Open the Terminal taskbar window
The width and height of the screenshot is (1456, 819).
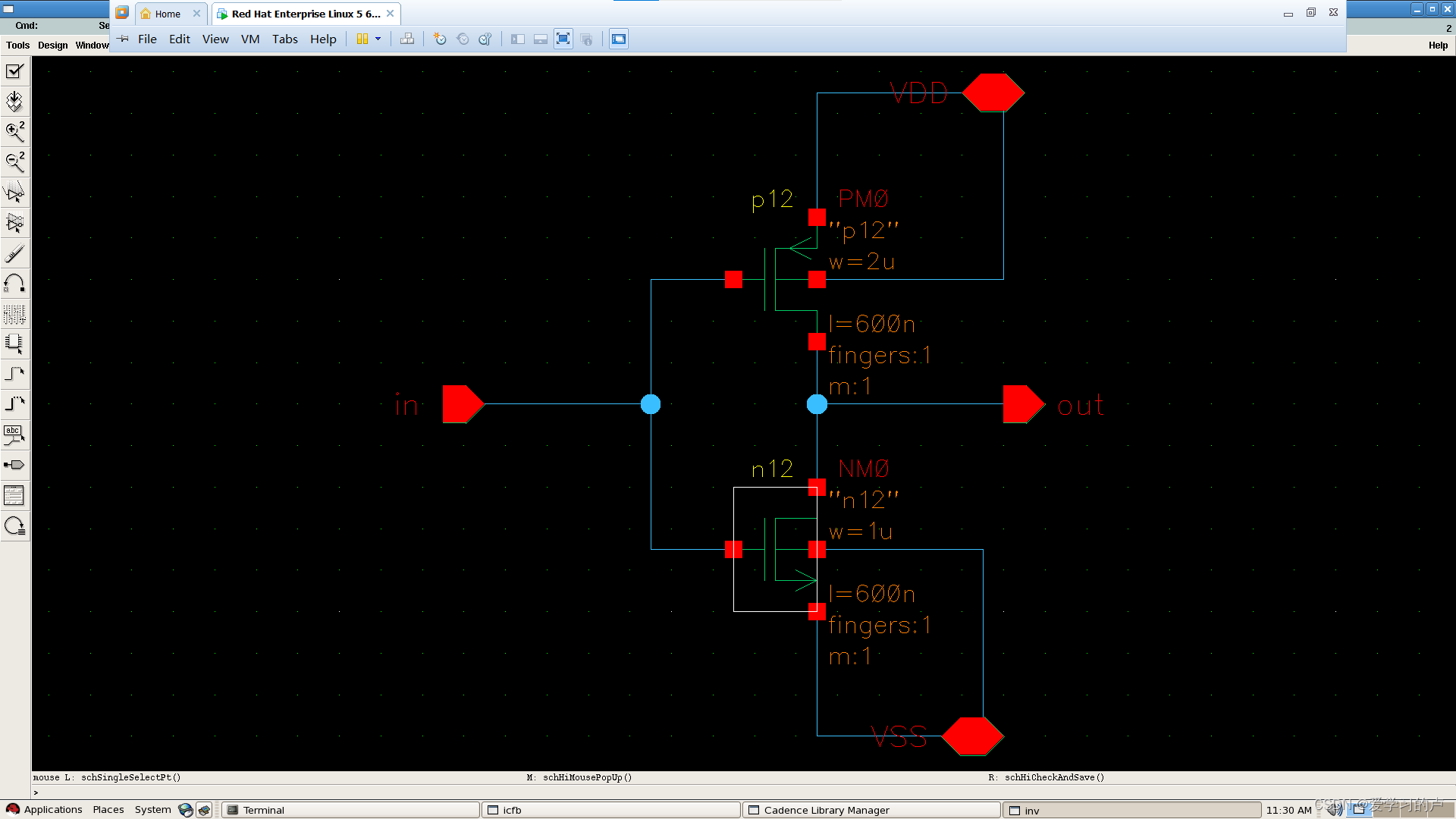pos(263,810)
